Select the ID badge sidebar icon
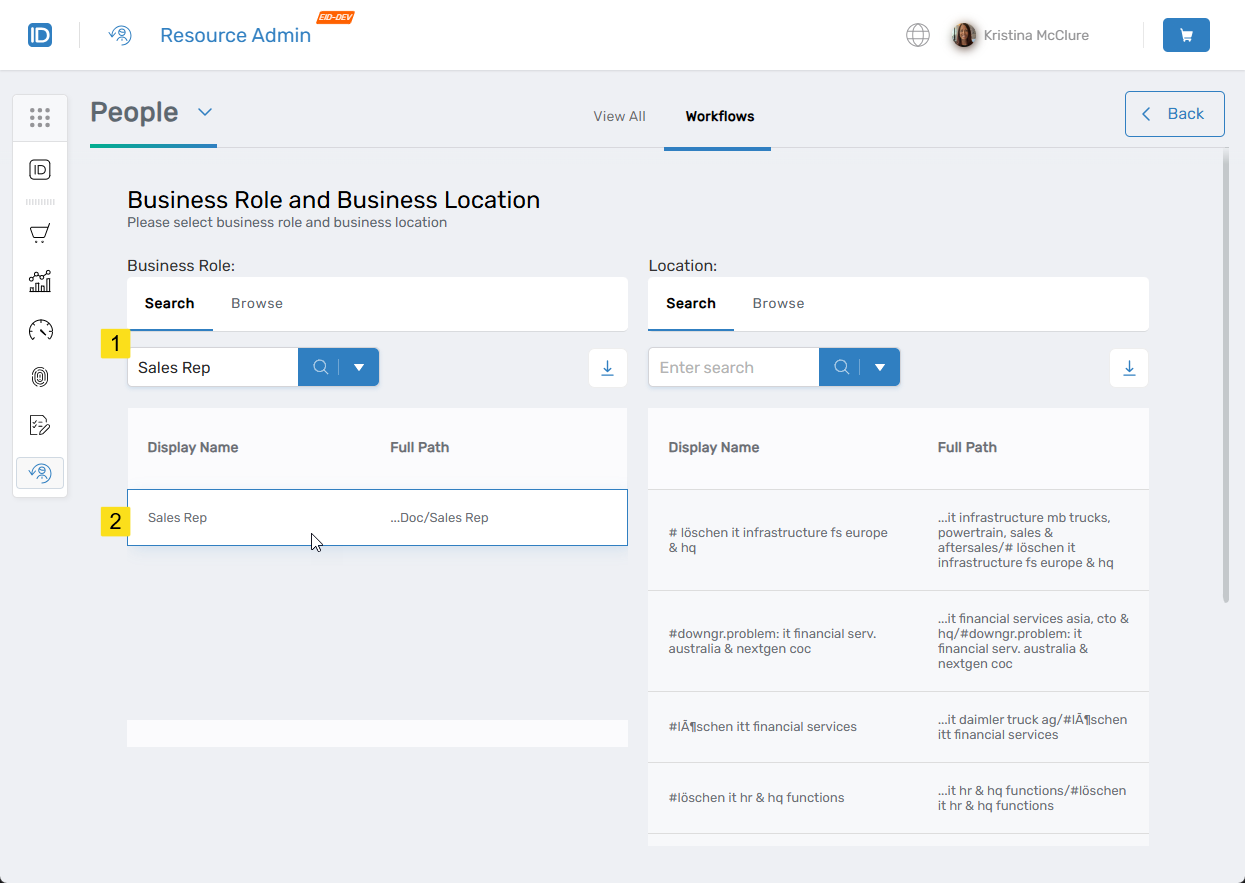The height and width of the screenshot is (883, 1245). [40, 169]
